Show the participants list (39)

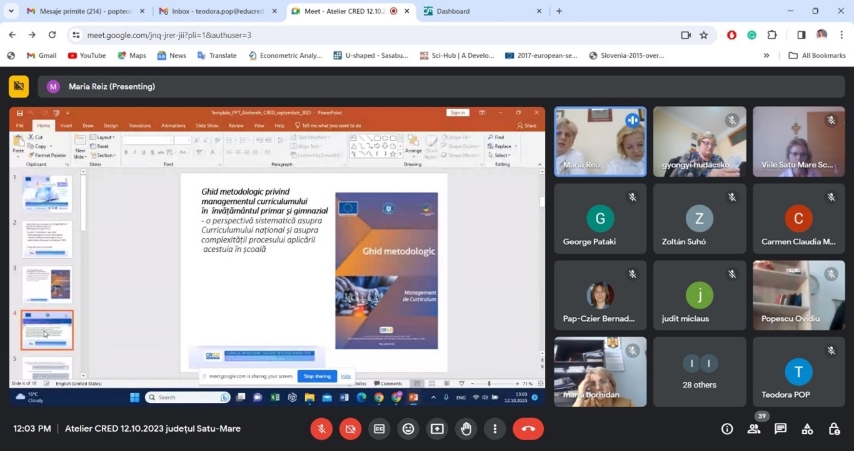point(754,429)
